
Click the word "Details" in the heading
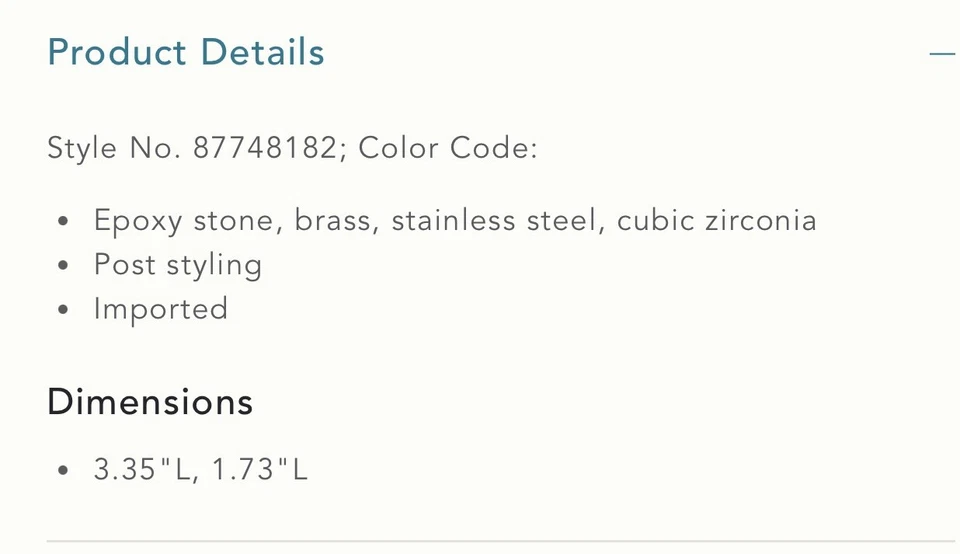coord(263,53)
